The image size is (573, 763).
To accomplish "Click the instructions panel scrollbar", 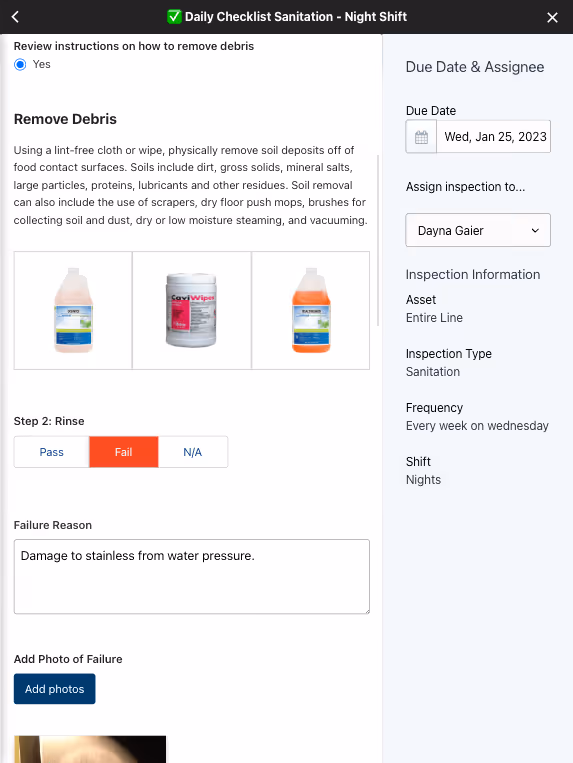I will coord(378,240).
